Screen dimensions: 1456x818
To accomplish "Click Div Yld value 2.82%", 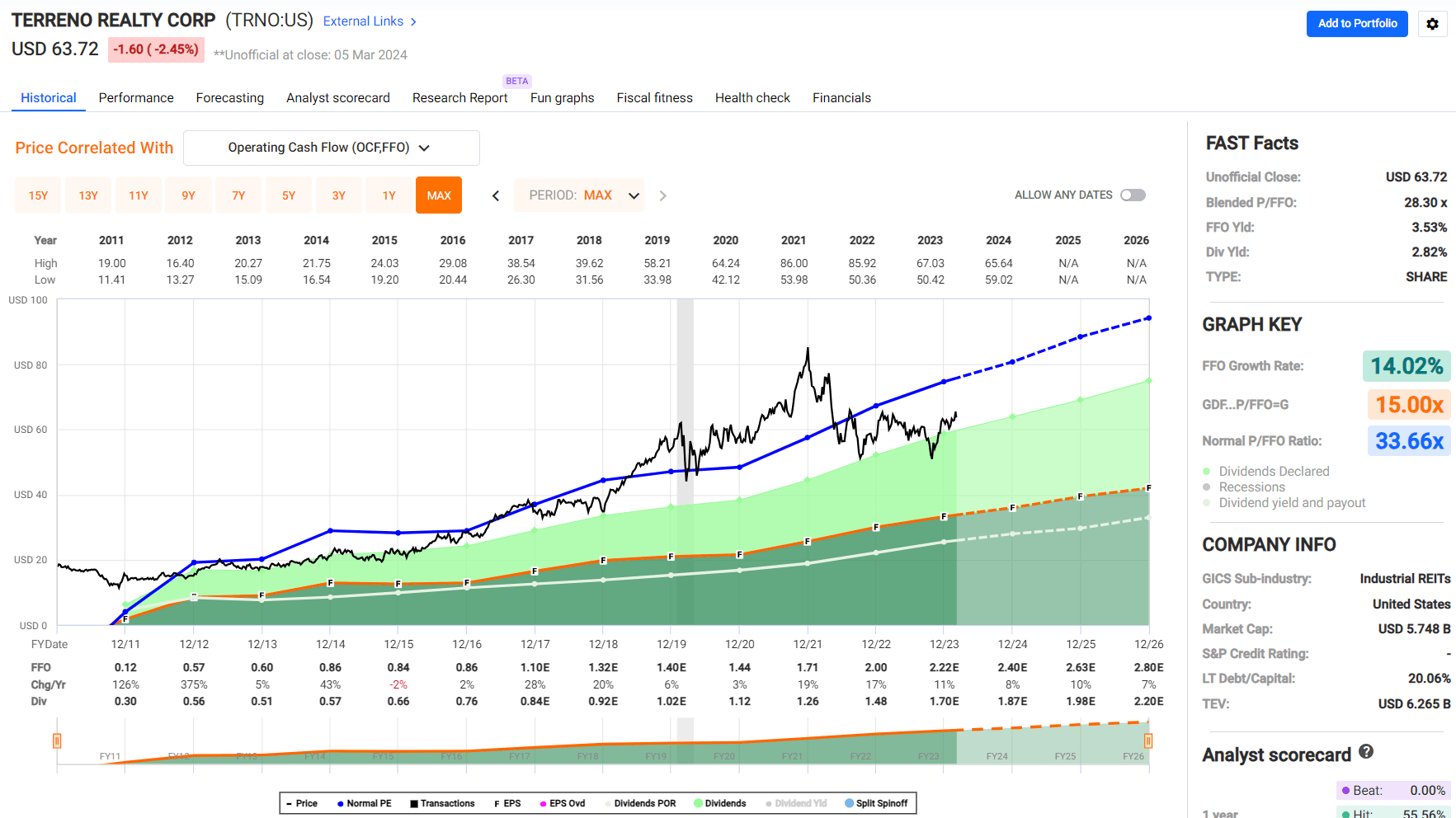I will [1429, 252].
